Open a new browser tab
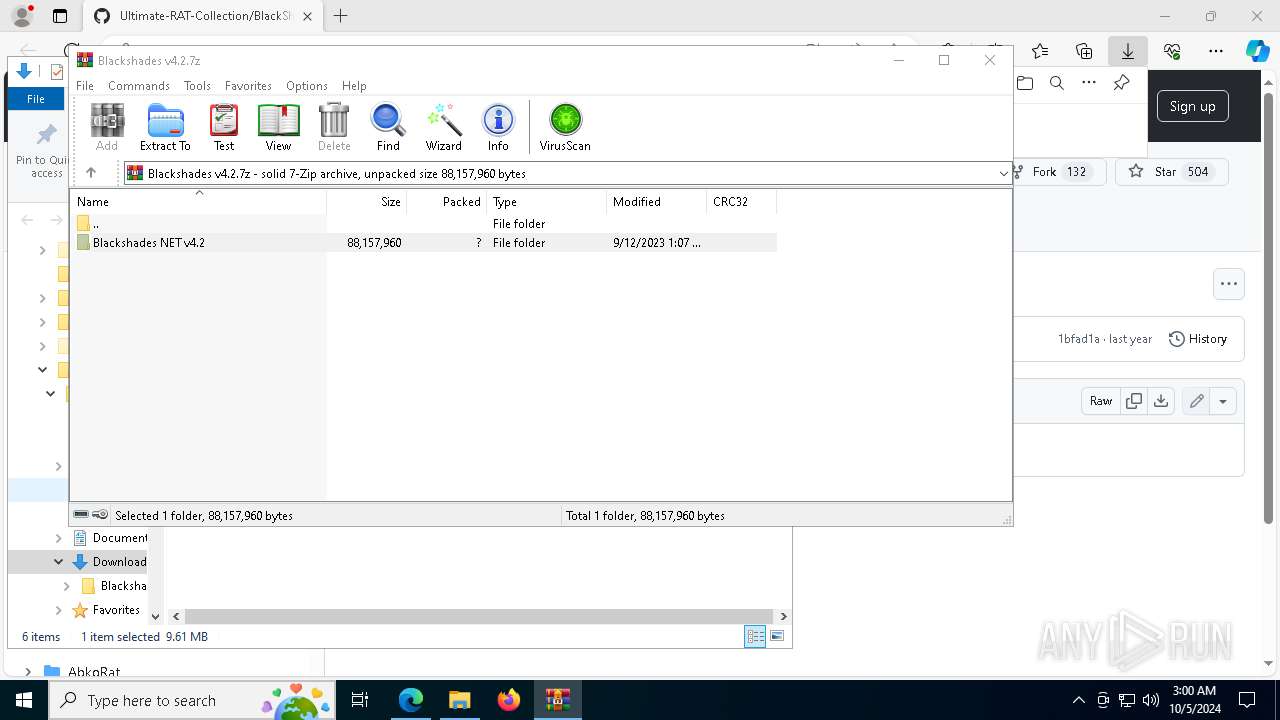Viewport: 1280px width, 720px height. tap(341, 16)
